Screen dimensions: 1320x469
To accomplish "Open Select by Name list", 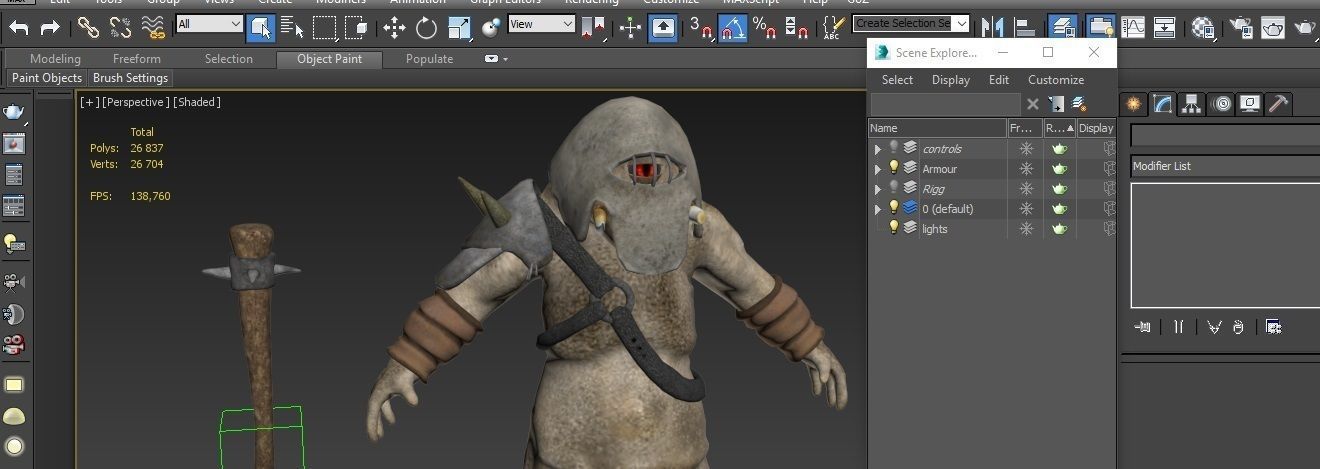I will point(292,27).
